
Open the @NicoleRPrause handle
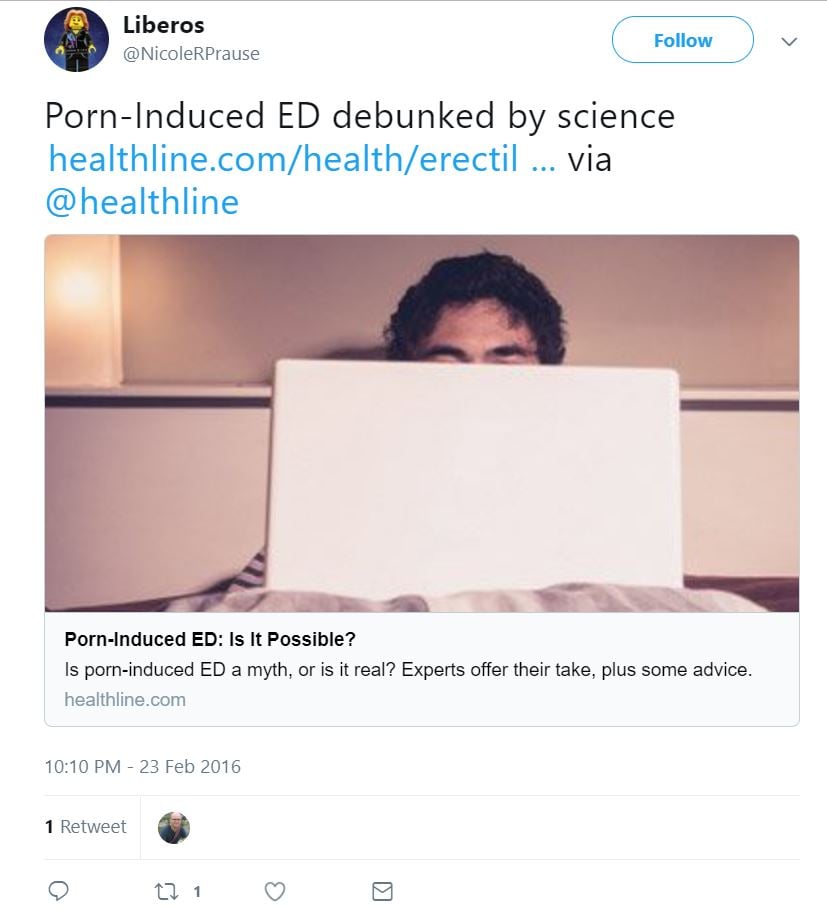pos(191,54)
